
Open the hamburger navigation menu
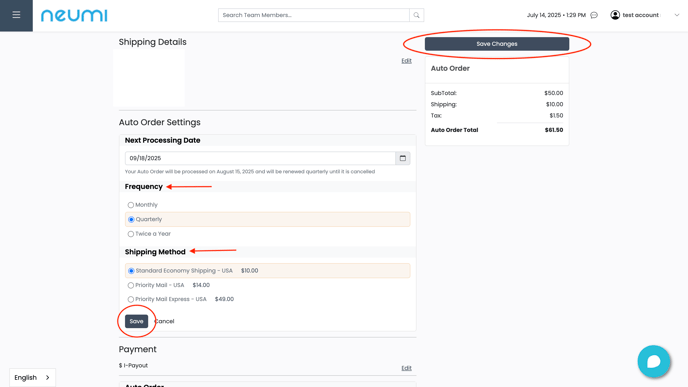pos(16,15)
